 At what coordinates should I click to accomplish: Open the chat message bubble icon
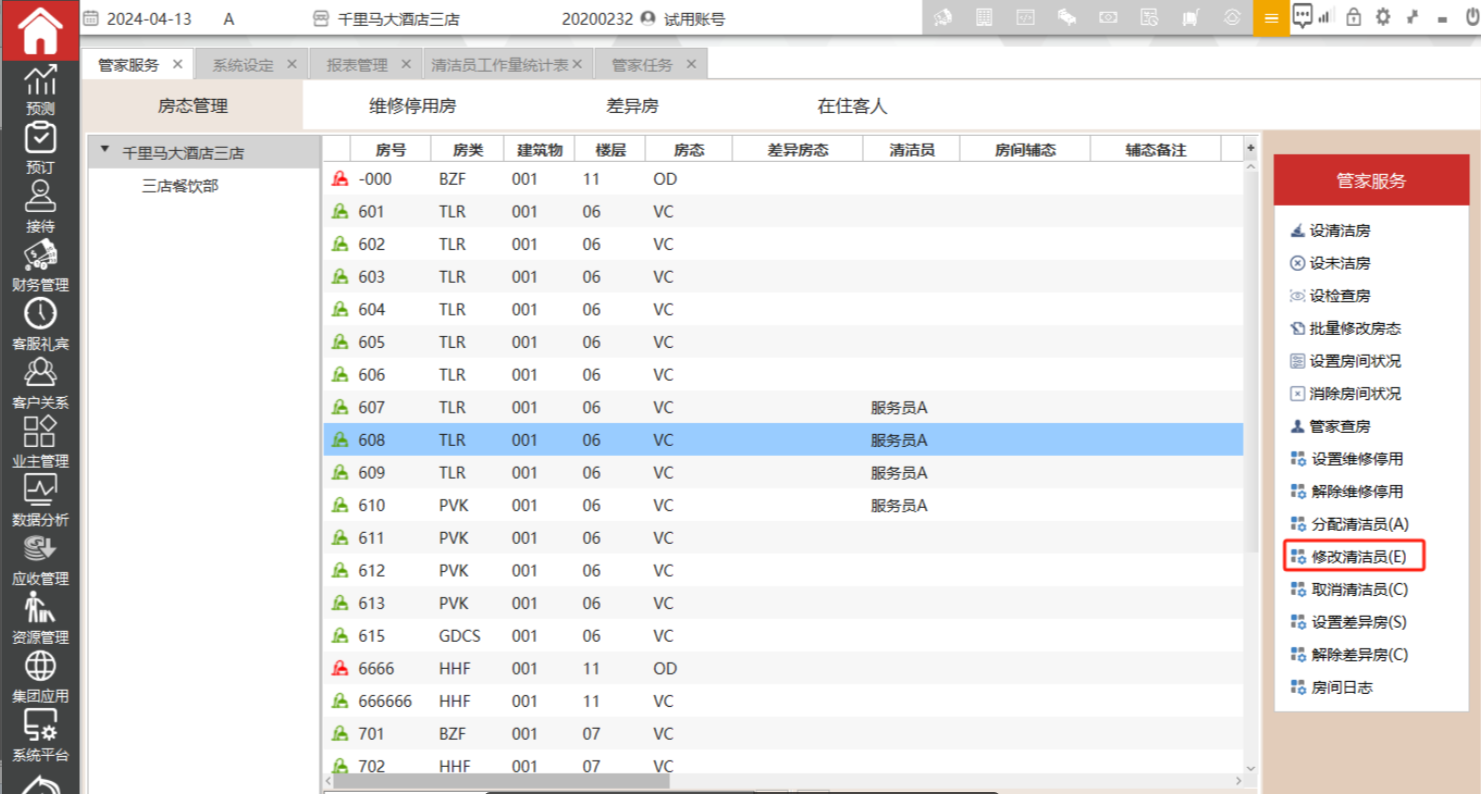click(1302, 17)
